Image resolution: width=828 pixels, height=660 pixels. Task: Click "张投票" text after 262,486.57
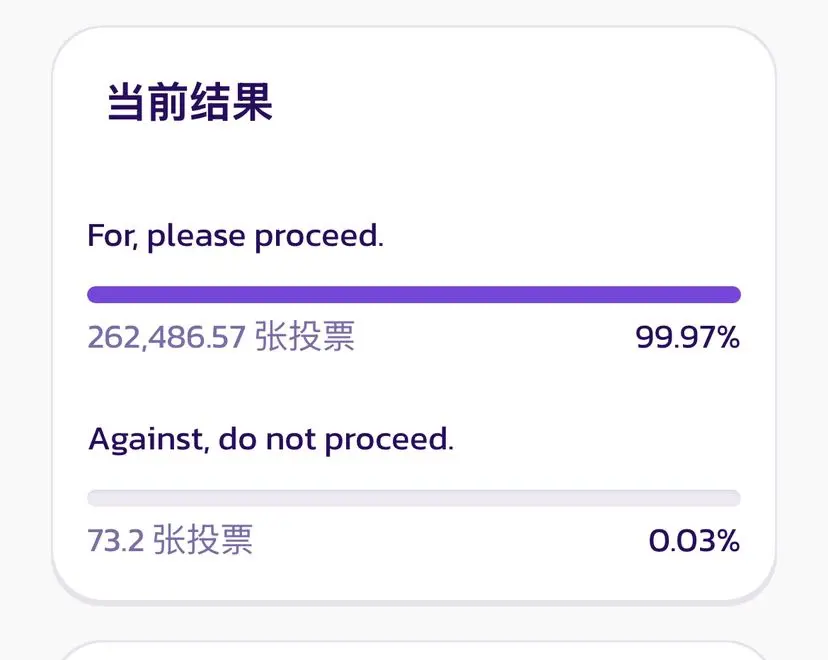305,338
